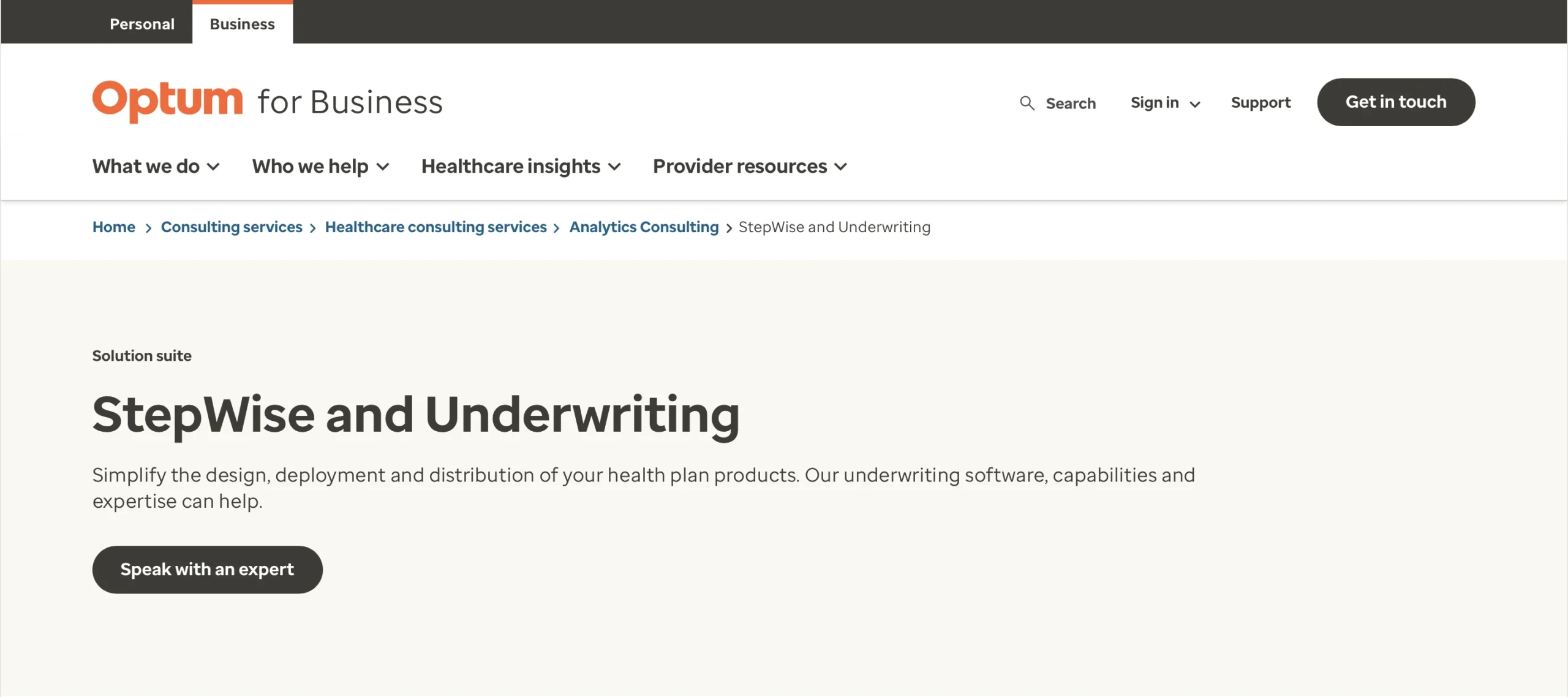Open the Who we help dropdown
The image size is (1568, 697).
[x=321, y=166]
